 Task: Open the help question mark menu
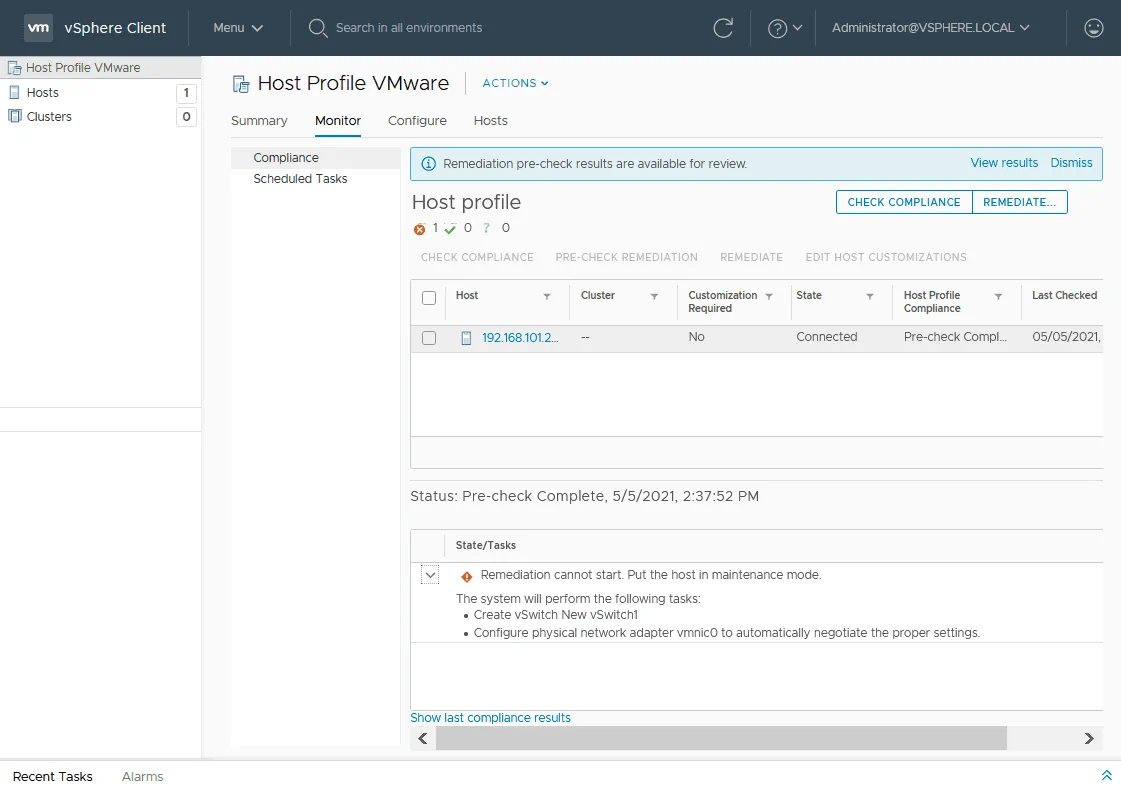coord(784,28)
